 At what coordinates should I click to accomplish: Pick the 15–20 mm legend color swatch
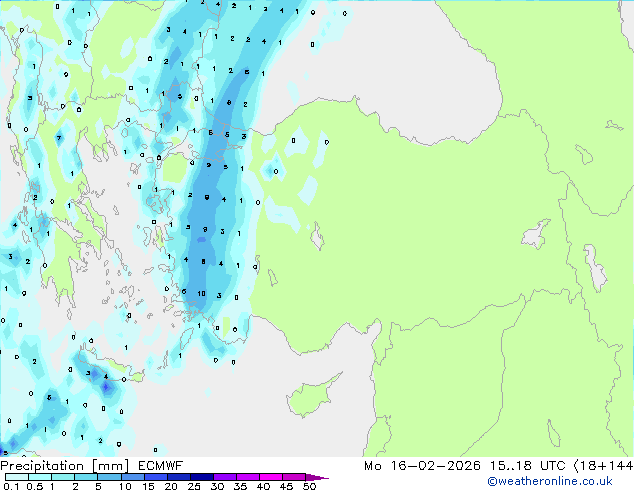coord(155,477)
